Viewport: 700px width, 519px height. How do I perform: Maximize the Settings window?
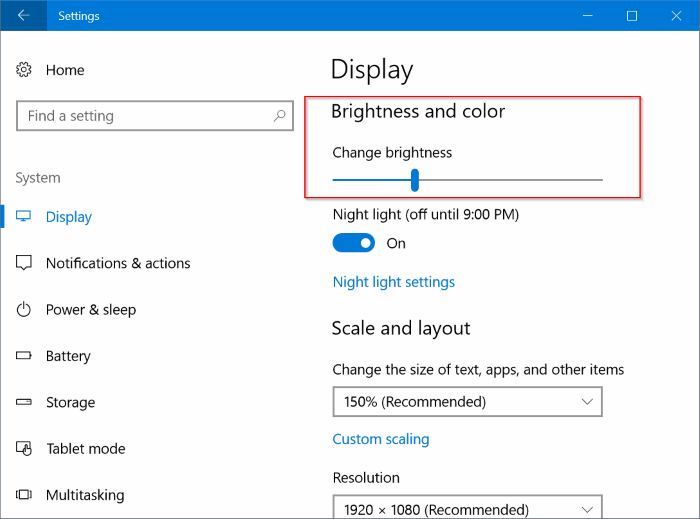point(632,16)
